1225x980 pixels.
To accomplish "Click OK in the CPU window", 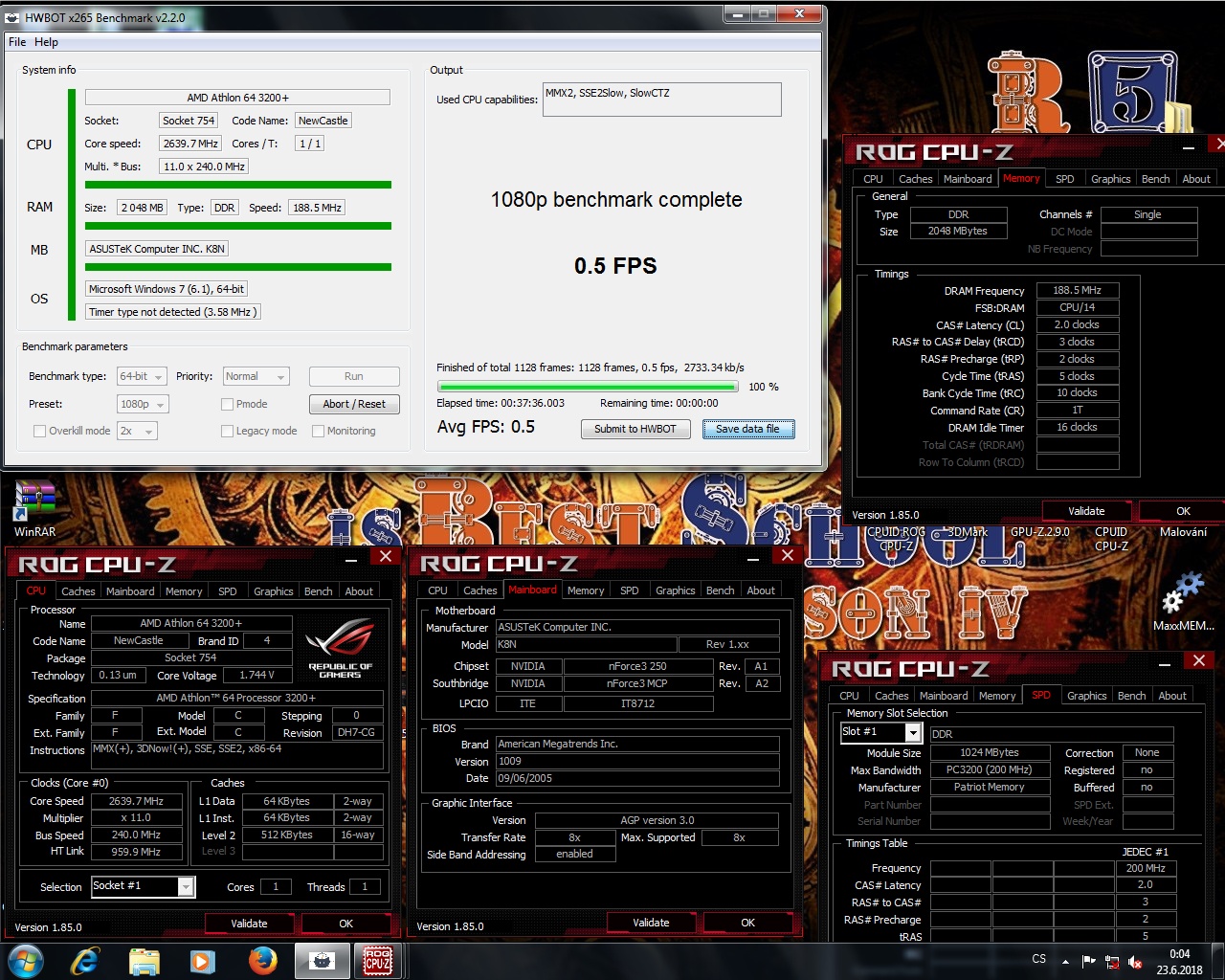I will (x=346, y=924).
